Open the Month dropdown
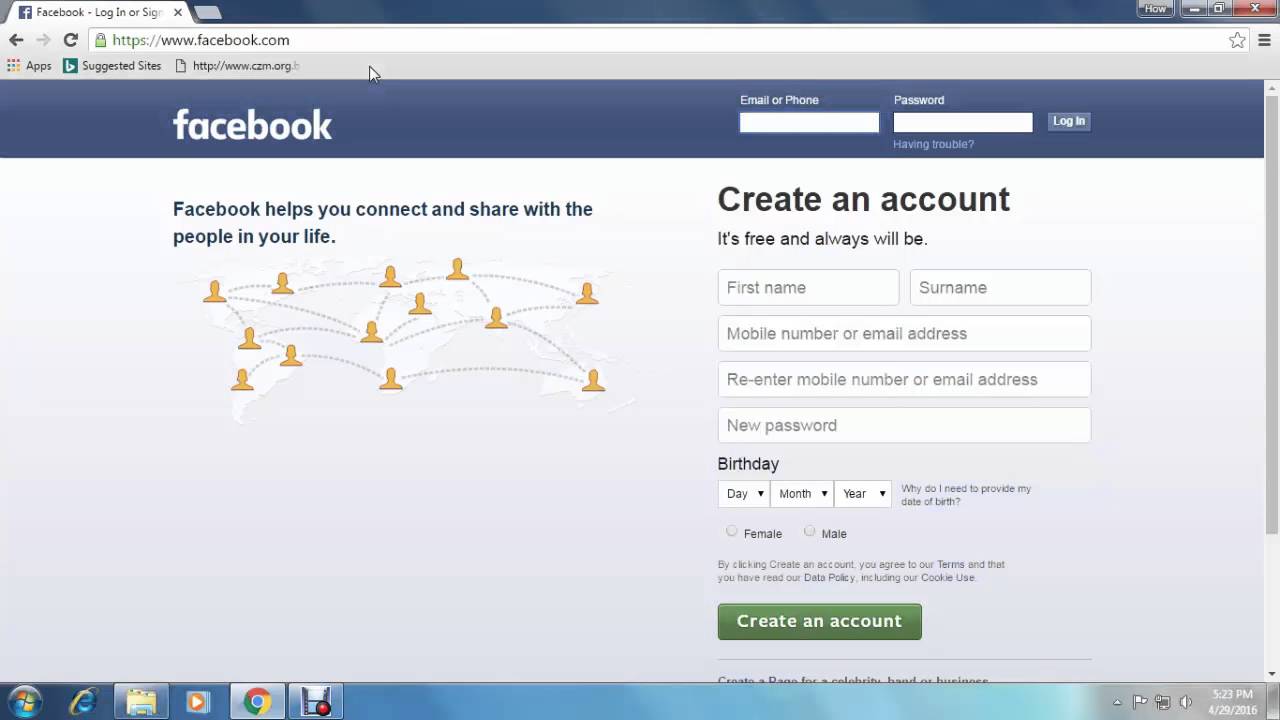1280x720 pixels. click(x=802, y=493)
